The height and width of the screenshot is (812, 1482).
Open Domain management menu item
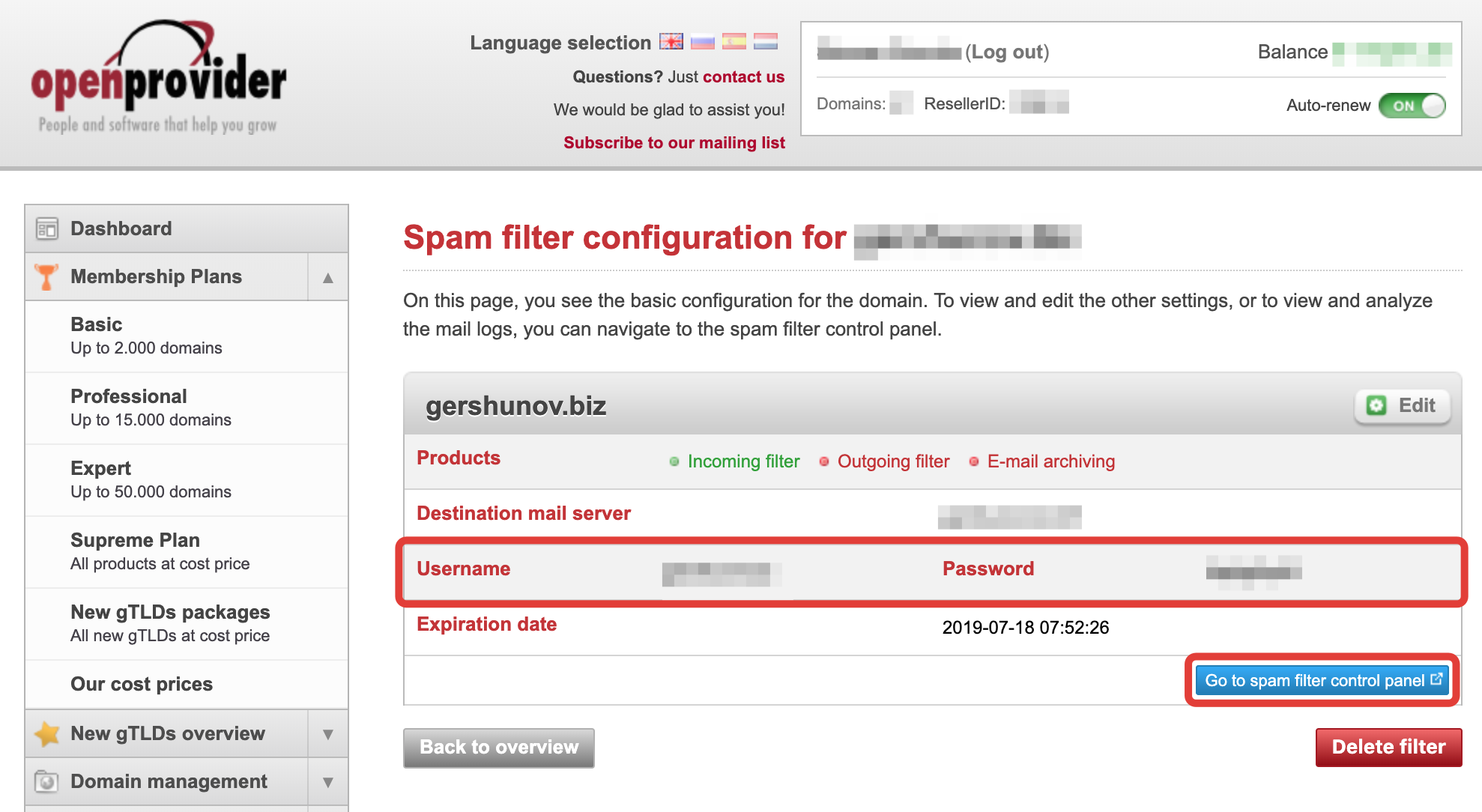(166, 781)
